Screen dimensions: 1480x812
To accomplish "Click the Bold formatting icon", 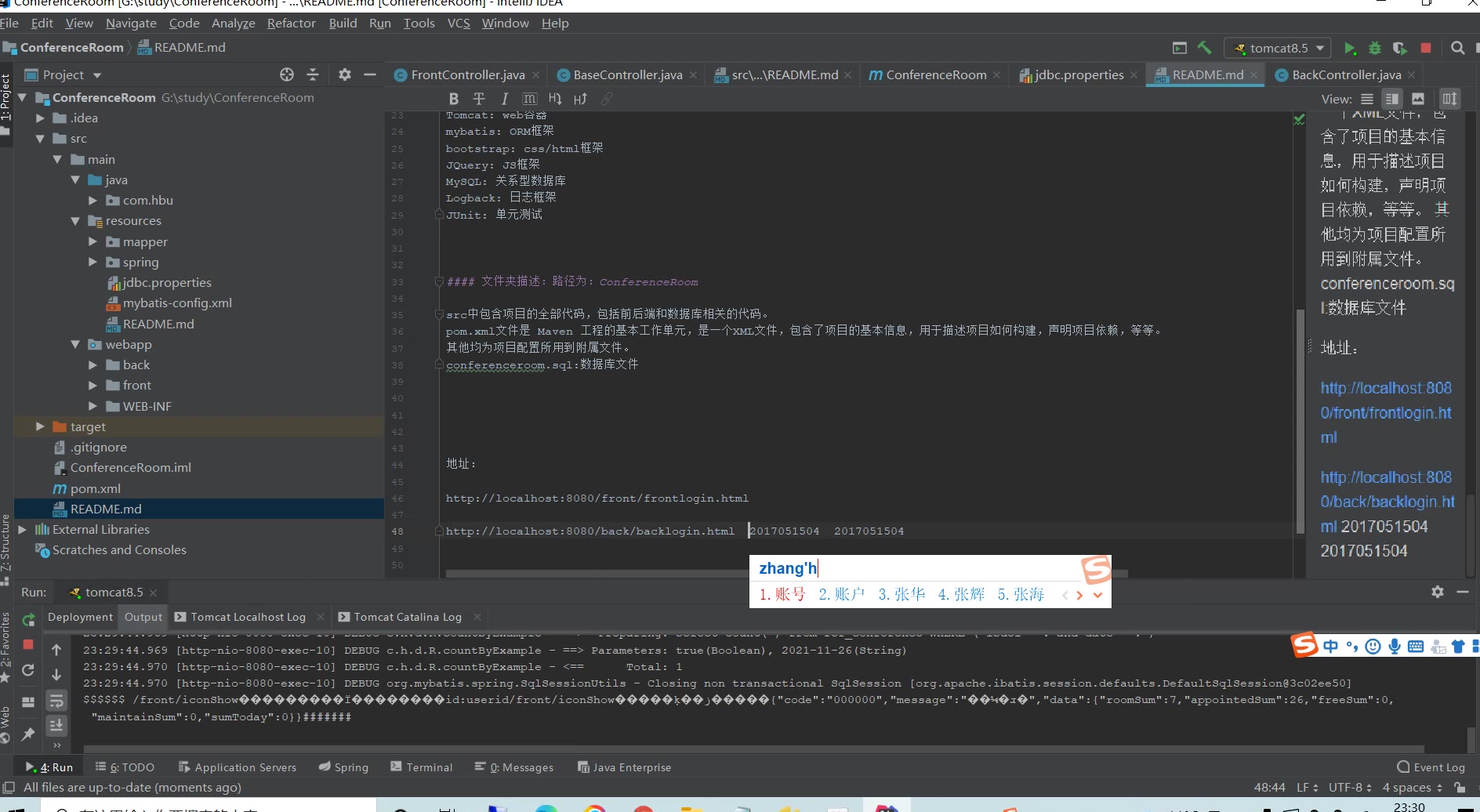I will (454, 99).
